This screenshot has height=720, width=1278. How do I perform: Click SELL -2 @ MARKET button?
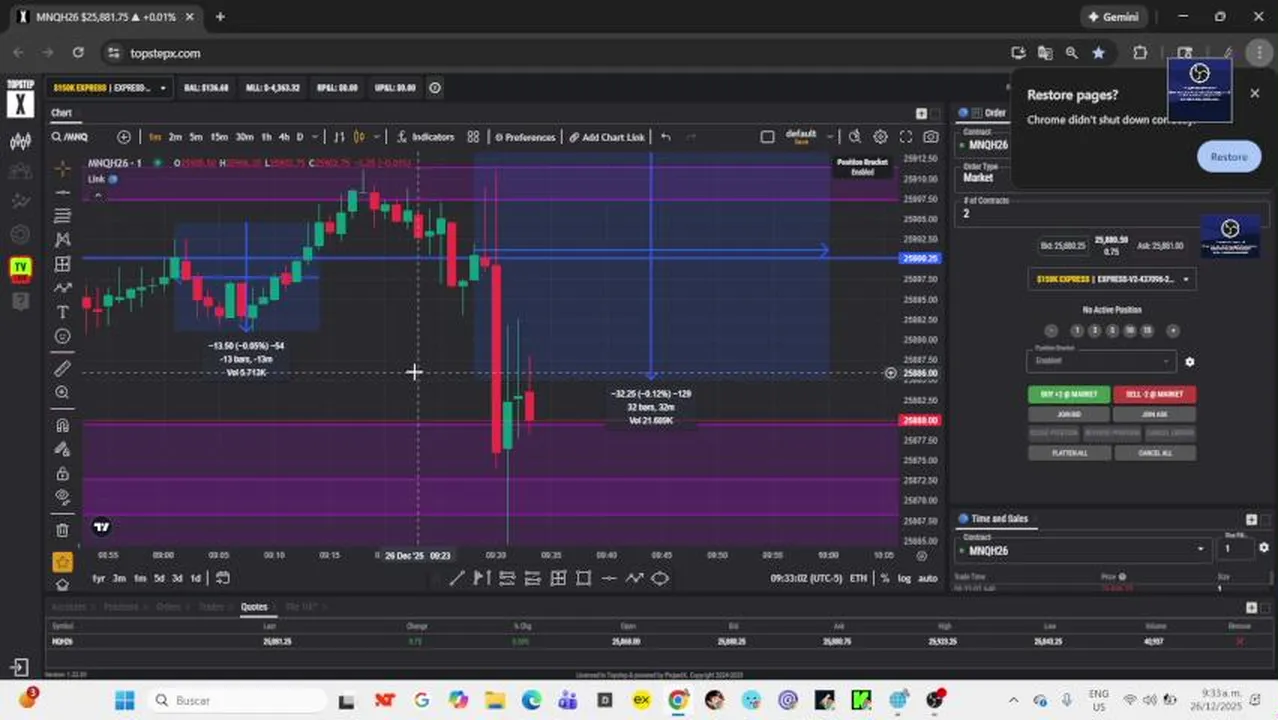tap(1154, 394)
